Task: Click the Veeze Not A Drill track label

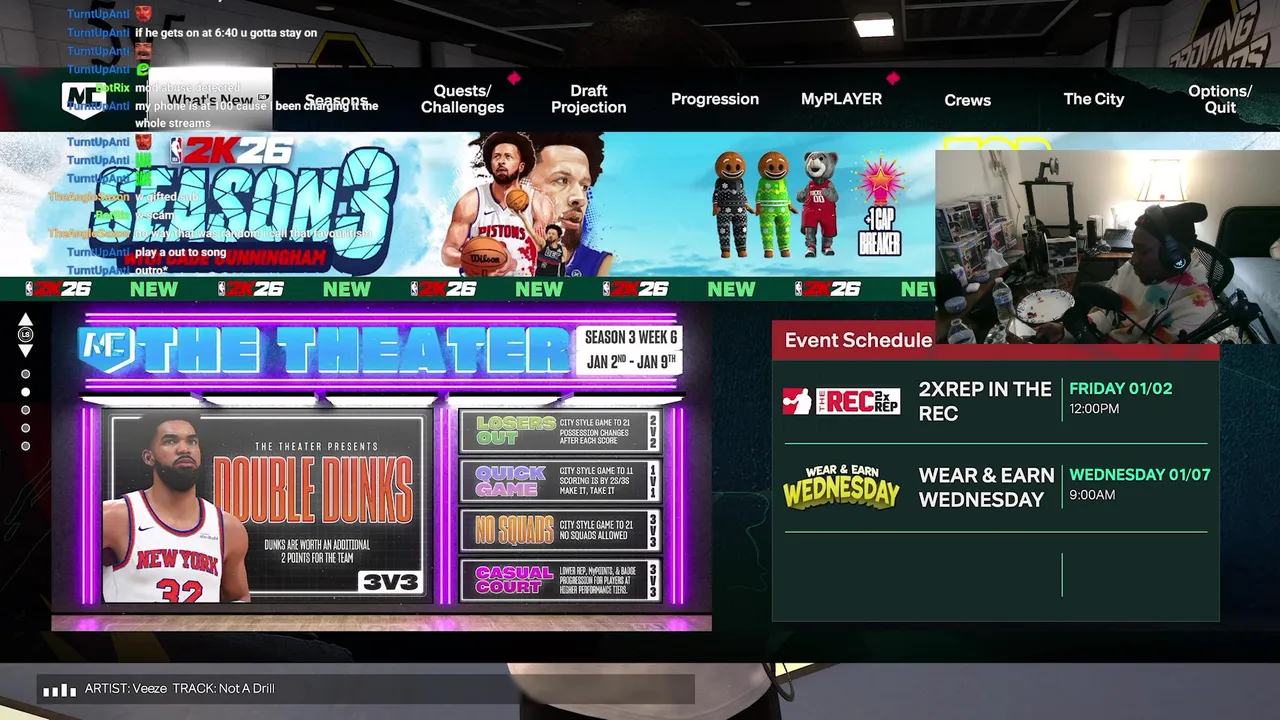Action: 180,688
